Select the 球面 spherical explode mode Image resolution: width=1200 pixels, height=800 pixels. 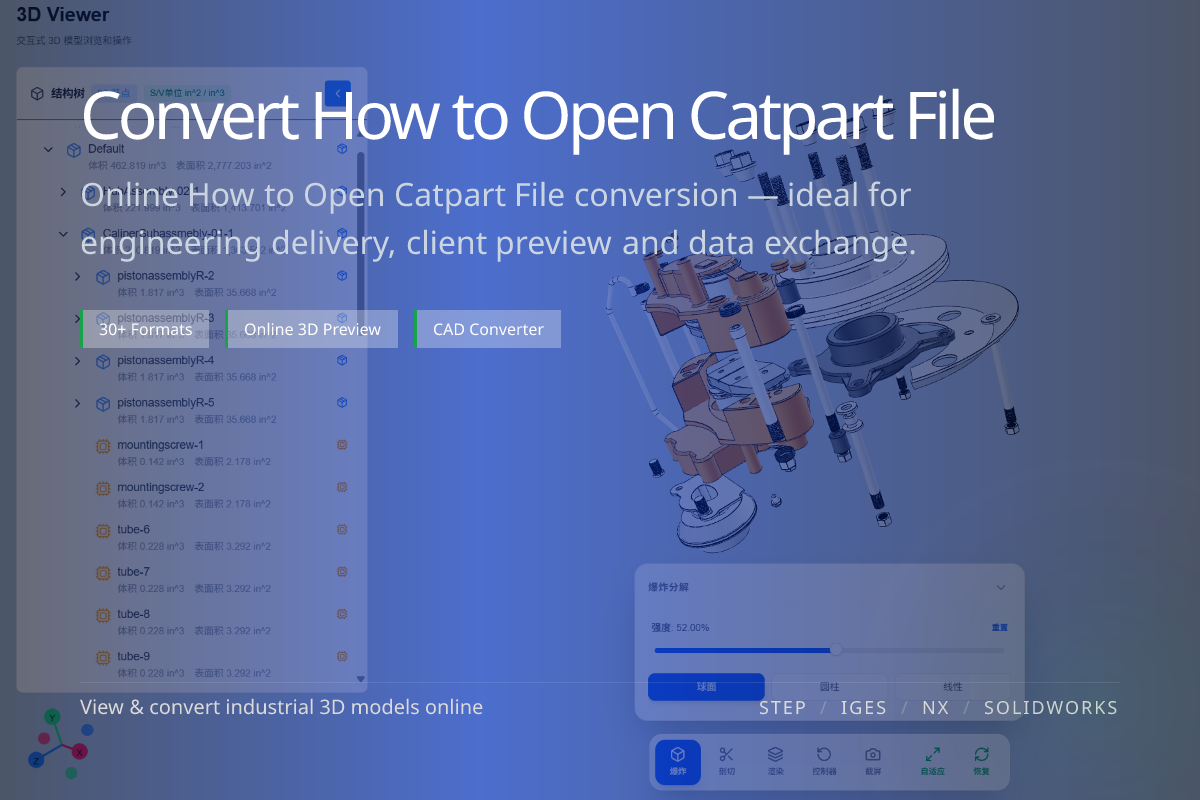point(706,687)
